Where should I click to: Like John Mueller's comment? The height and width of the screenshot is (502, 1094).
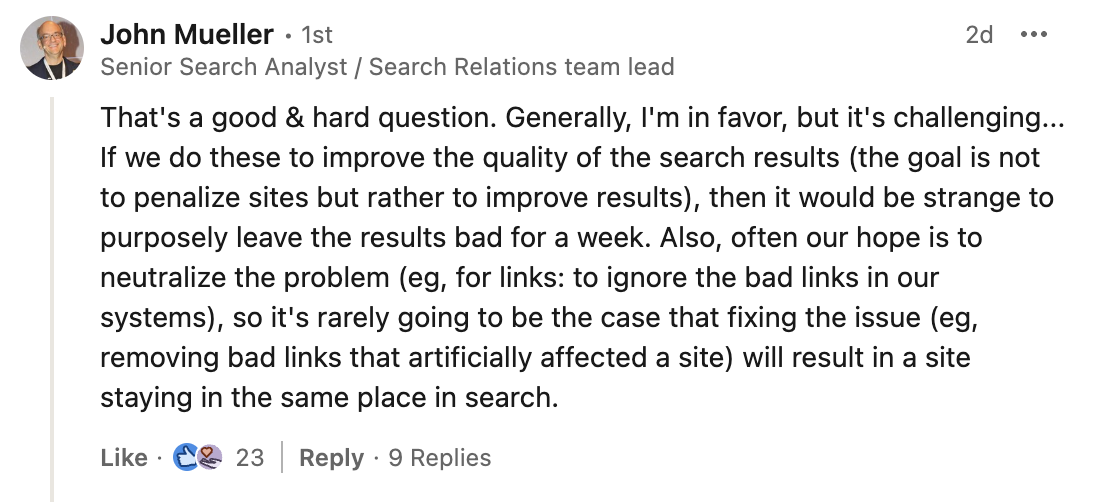[x=124, y=458]
